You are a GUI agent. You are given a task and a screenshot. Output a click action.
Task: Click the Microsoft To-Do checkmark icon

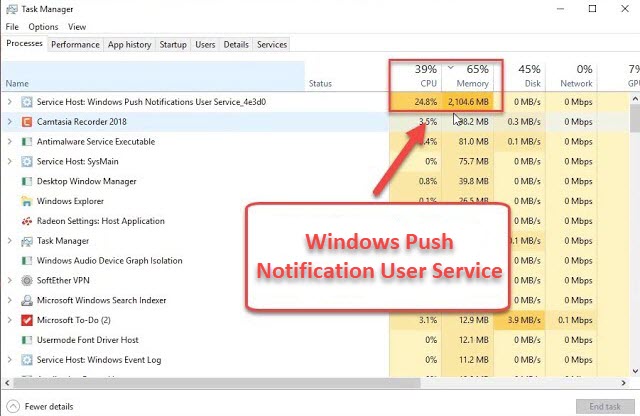[x=27, y=320]
